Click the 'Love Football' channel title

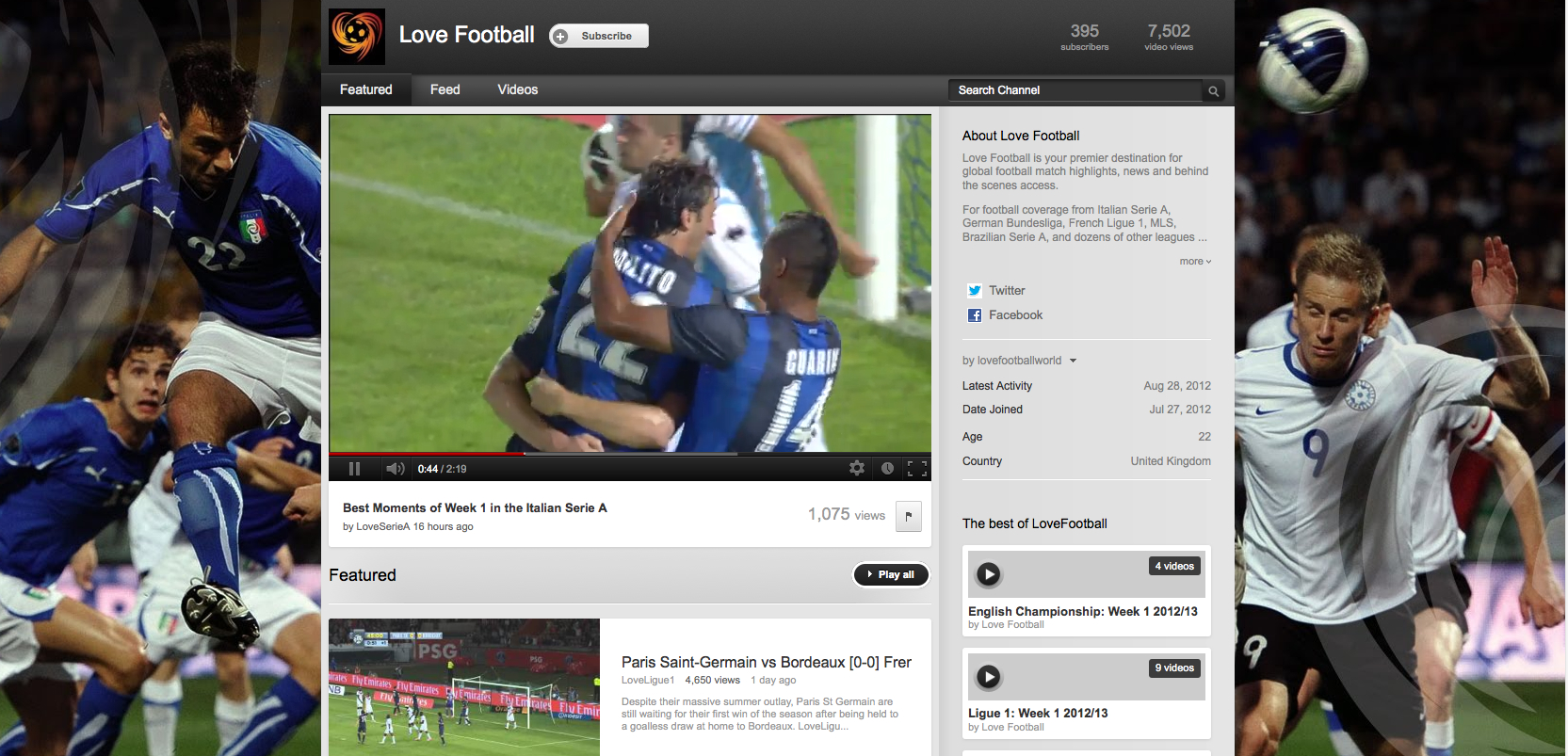pos(466,35)
